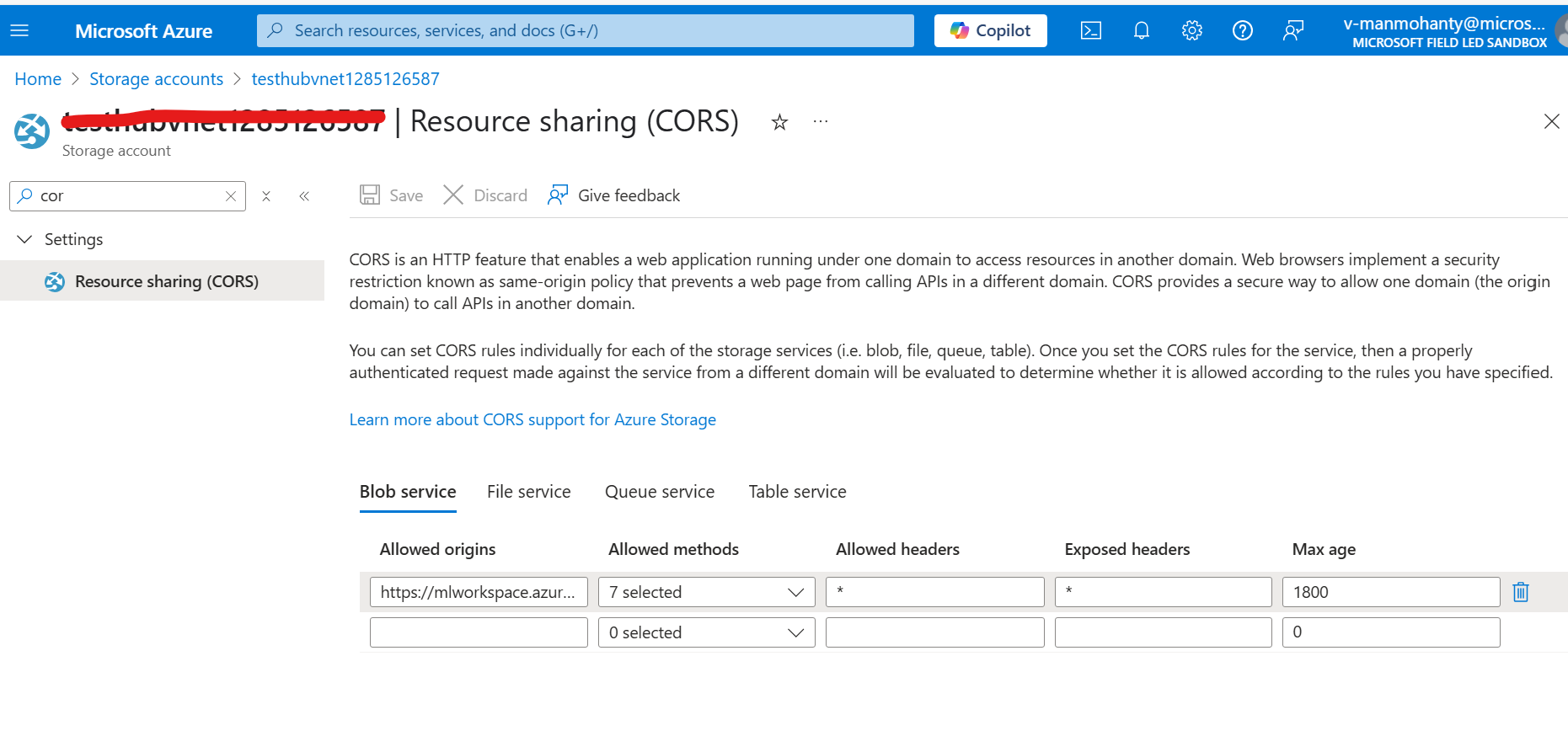Click the Max age column header

point(1324,549)
